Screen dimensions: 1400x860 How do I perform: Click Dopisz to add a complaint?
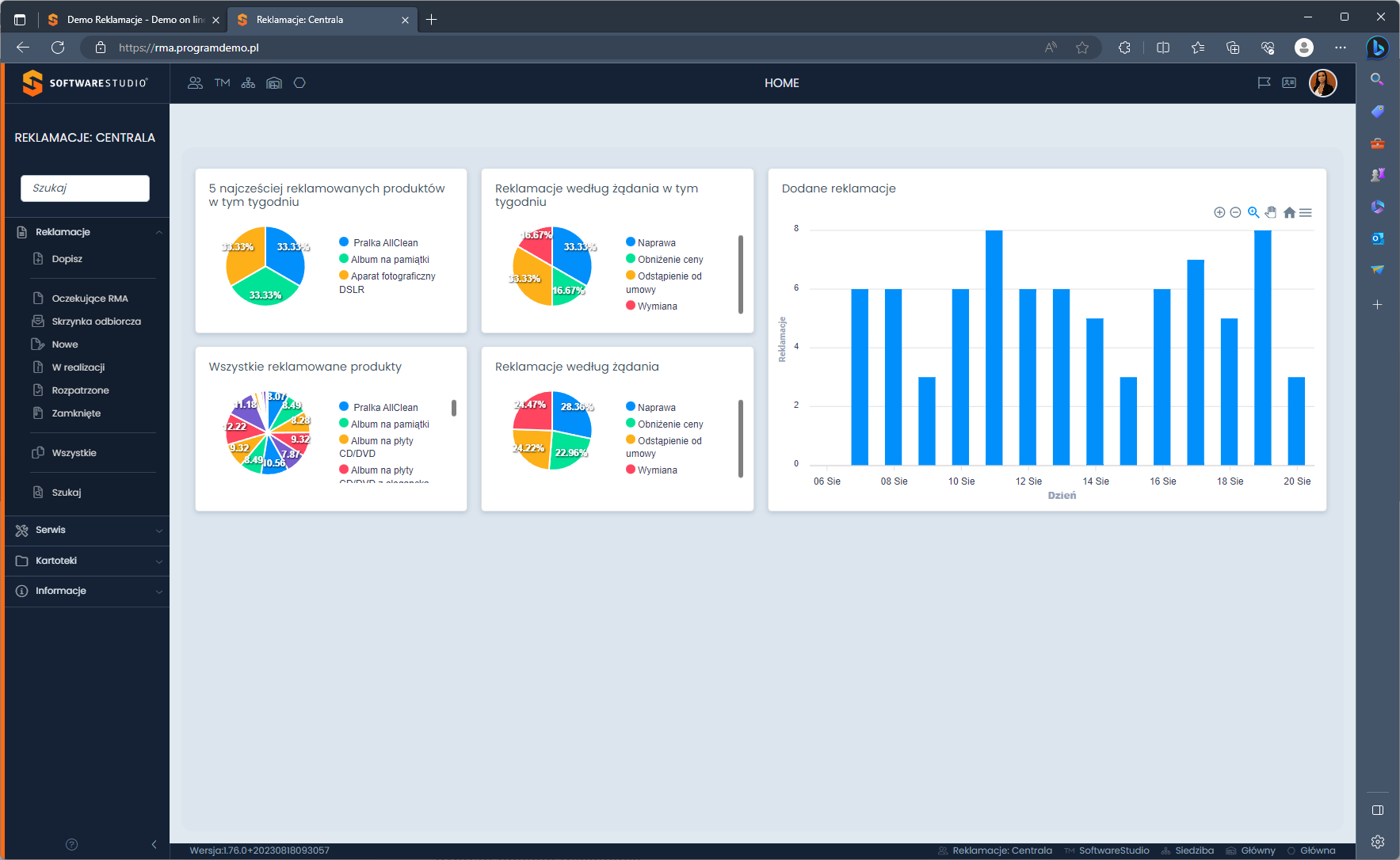[67, 259]
